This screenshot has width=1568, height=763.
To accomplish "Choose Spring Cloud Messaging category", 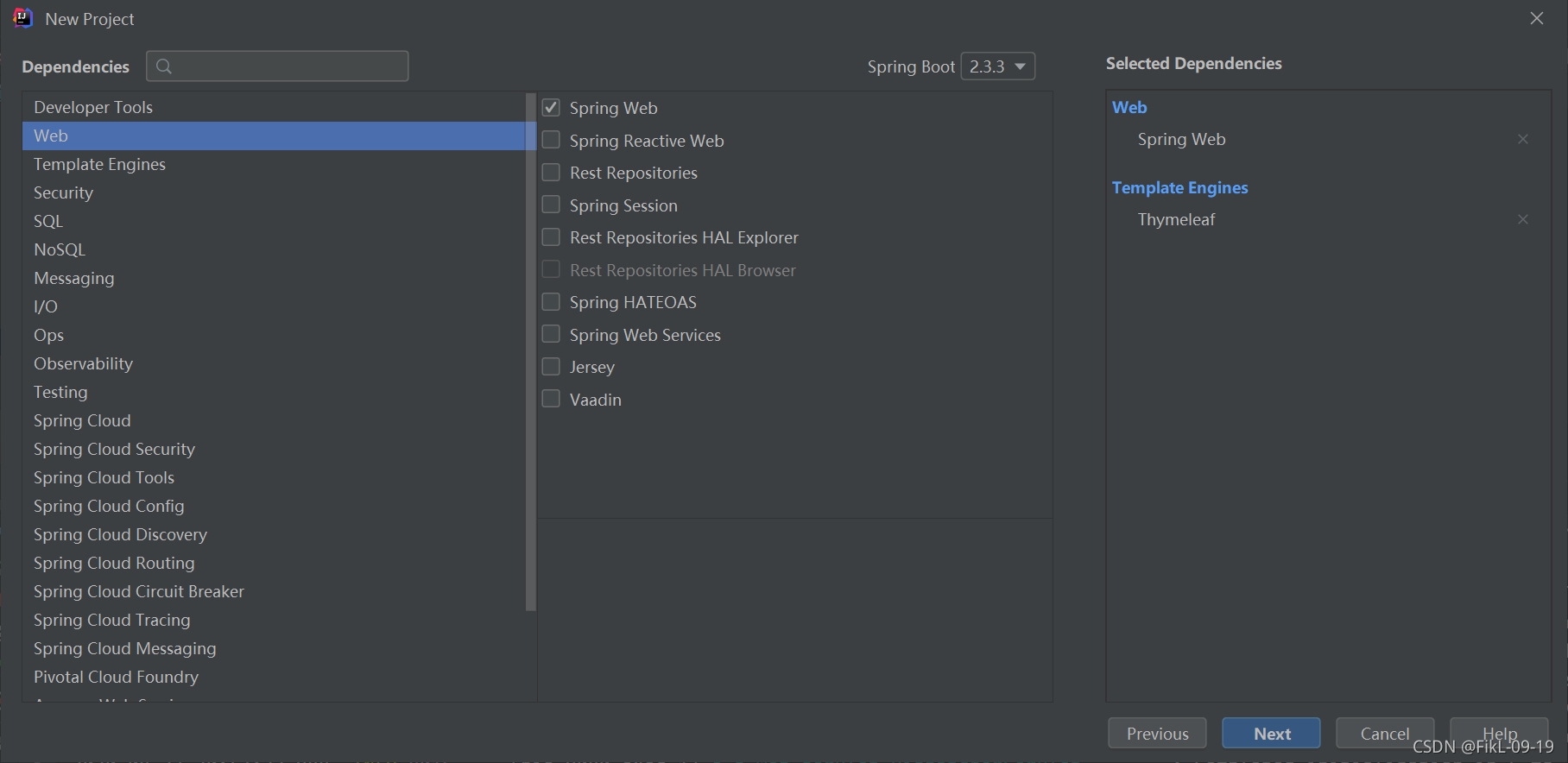I will [274, 648].
